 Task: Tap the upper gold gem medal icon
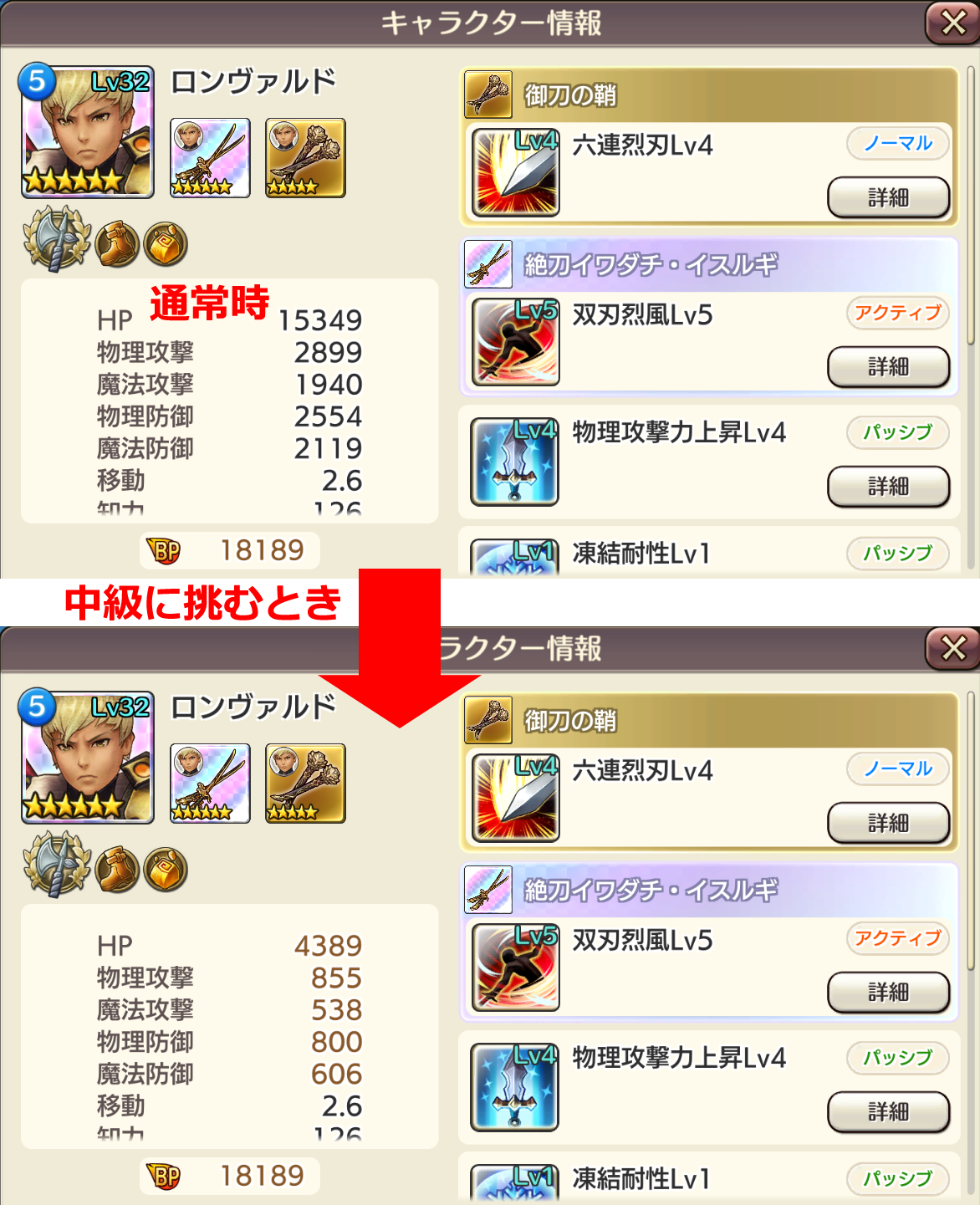pos(165,244)
